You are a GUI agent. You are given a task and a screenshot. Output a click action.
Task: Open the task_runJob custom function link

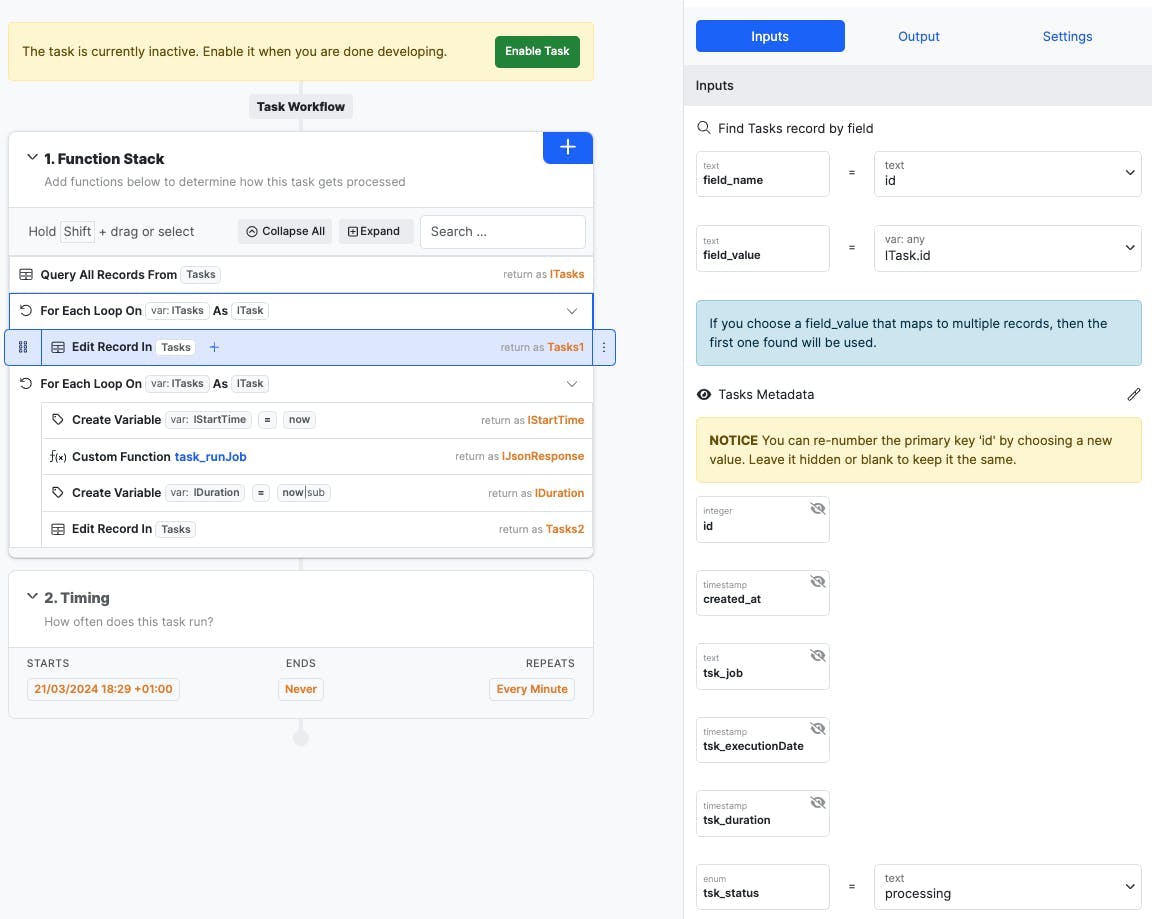point(211,456)
